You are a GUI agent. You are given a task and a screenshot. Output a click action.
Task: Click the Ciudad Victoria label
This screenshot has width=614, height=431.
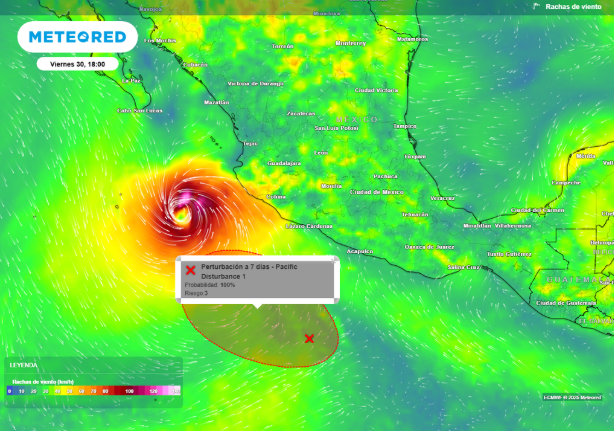pyautogui.click(x=376, y=90)
